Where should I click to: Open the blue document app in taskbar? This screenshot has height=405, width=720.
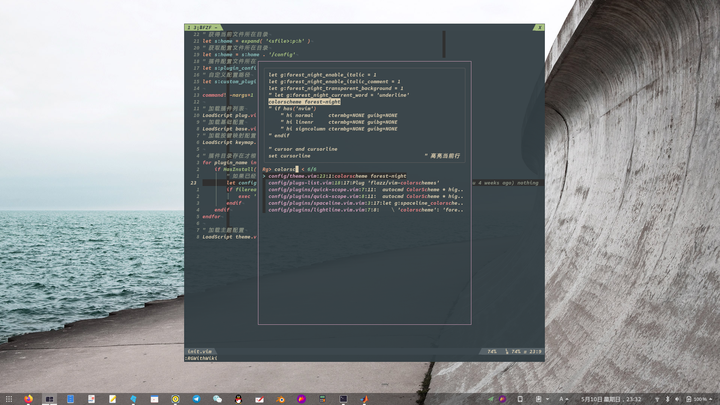click(70, 399)
